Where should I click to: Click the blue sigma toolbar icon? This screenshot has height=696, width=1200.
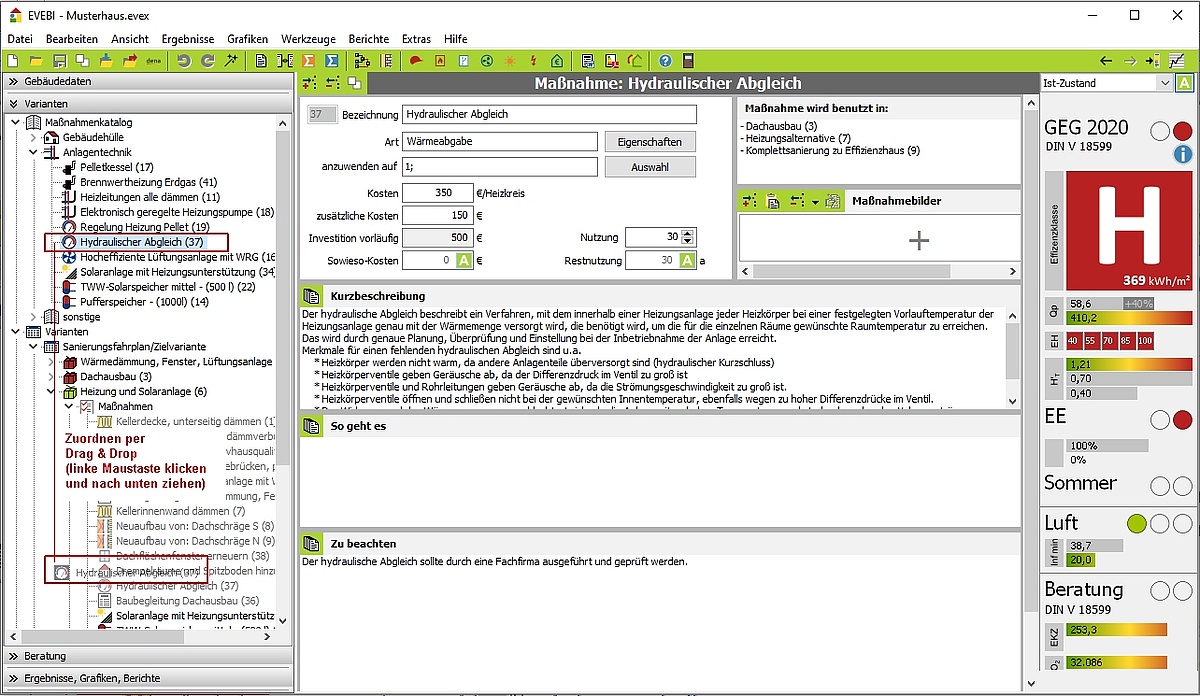coord(333,61)
